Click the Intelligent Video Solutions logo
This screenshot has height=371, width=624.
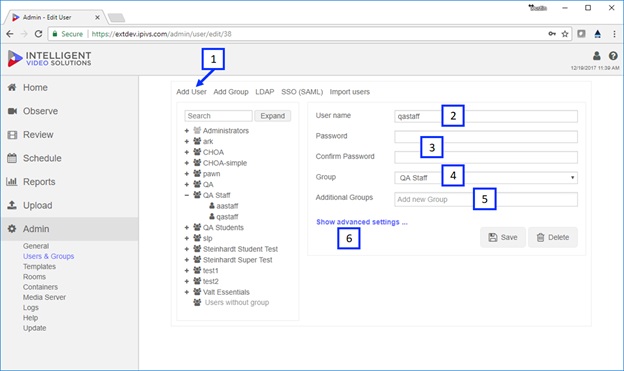point(49,59)
